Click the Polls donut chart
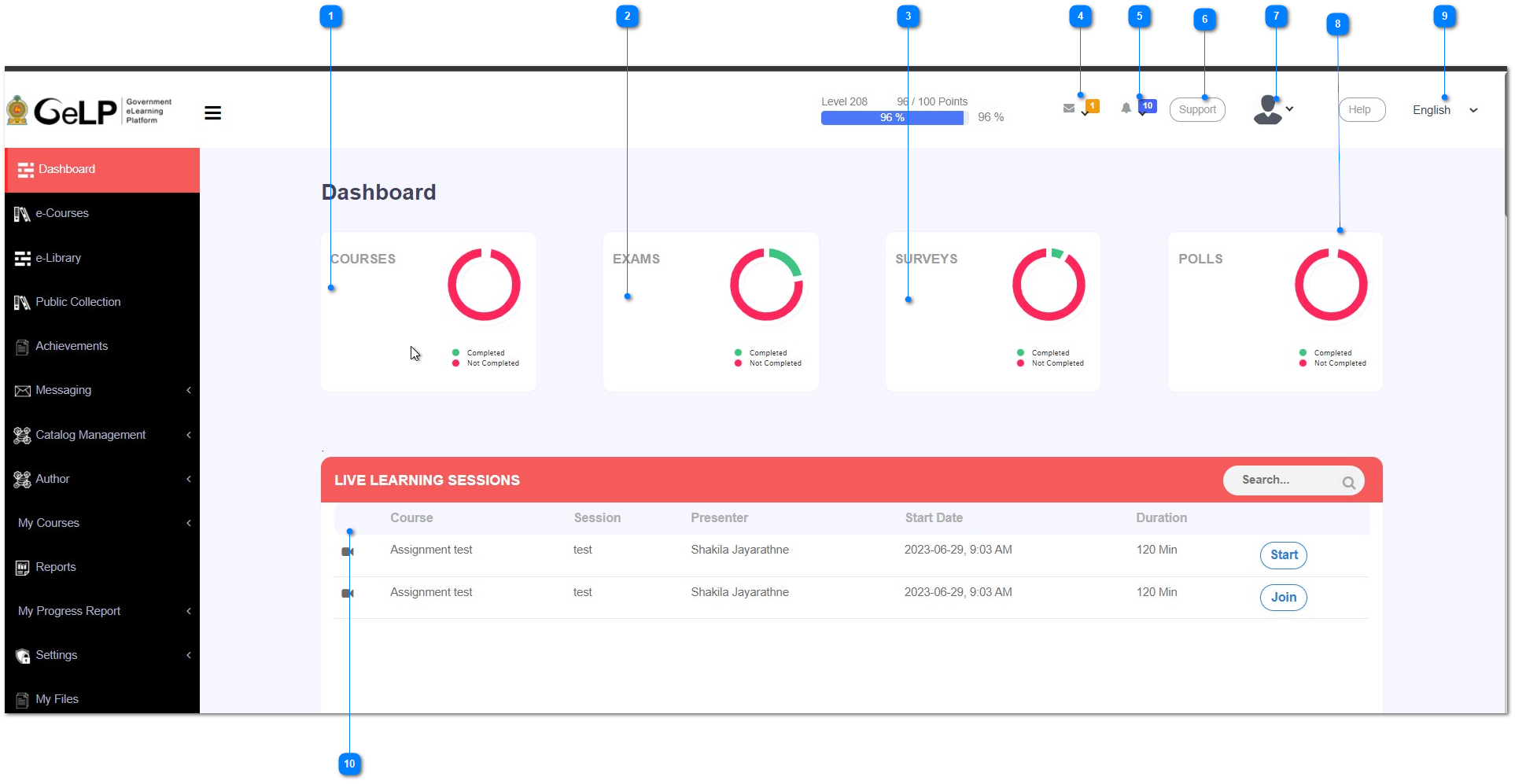This screenshot has width=1515, height=784. pos(1331,285)
